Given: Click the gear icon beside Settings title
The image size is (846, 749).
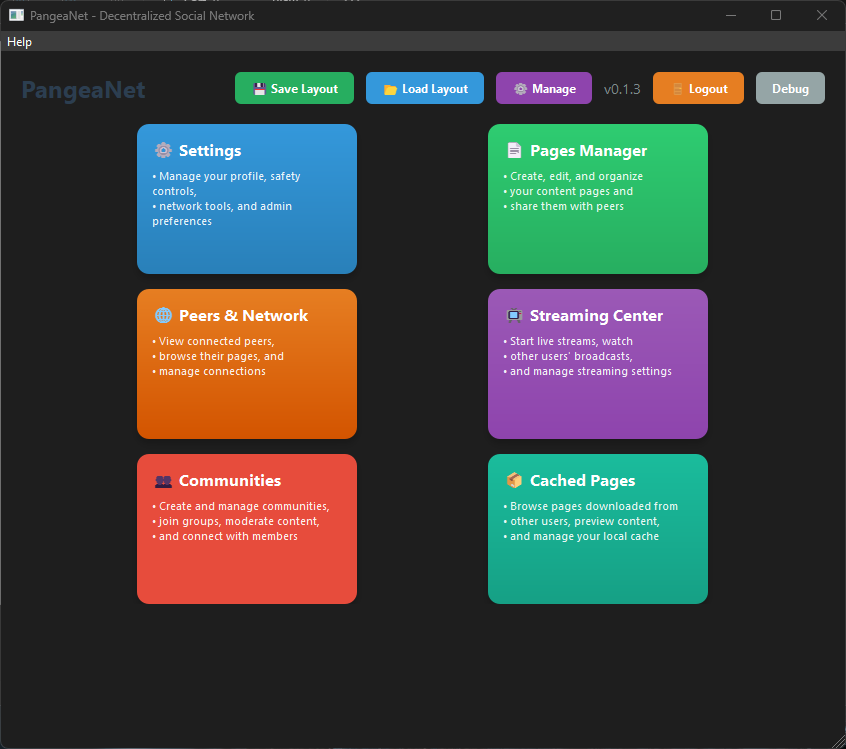Looking at the screenshot, I should pyautogui.click(x=163, y=151).
